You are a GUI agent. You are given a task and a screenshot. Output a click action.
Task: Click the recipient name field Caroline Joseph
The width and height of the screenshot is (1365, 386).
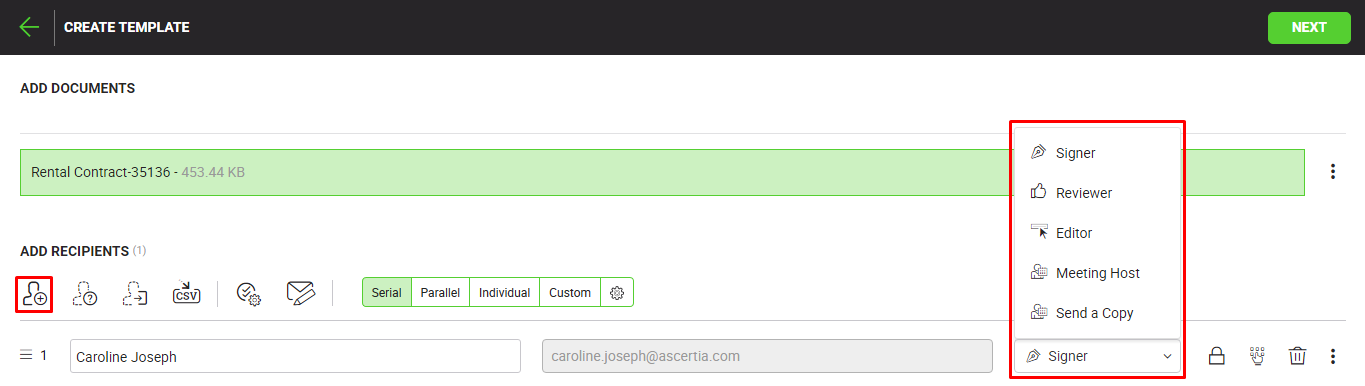(295, 356)
